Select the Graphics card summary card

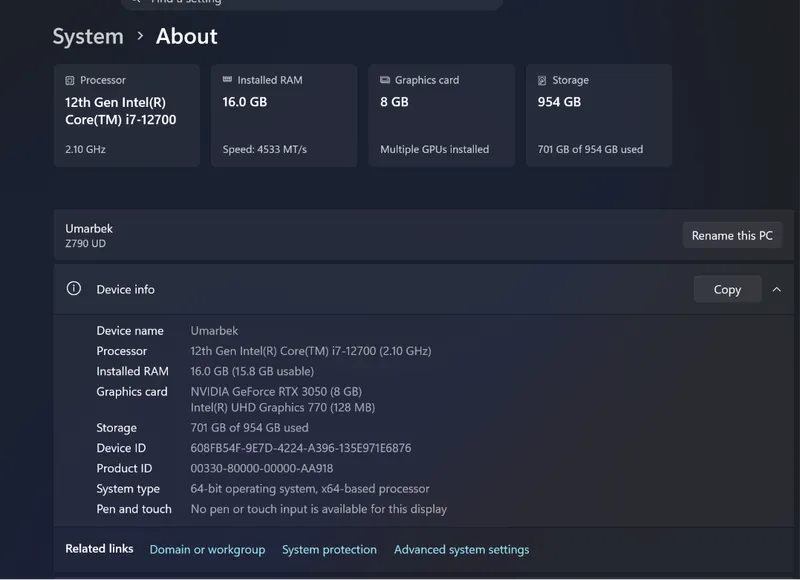(441, 115)
